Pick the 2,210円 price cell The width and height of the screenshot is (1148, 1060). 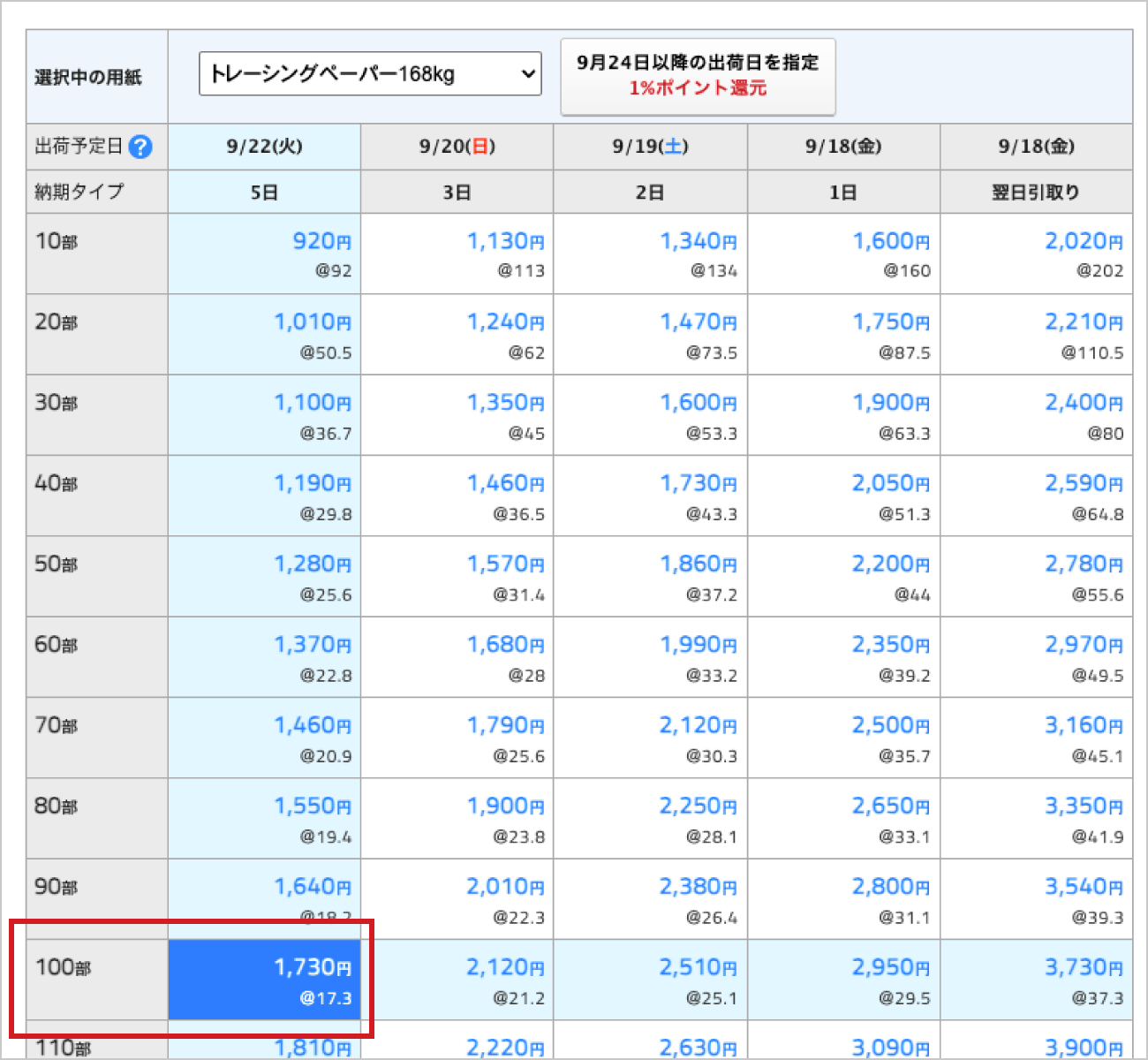(1037, 334)
